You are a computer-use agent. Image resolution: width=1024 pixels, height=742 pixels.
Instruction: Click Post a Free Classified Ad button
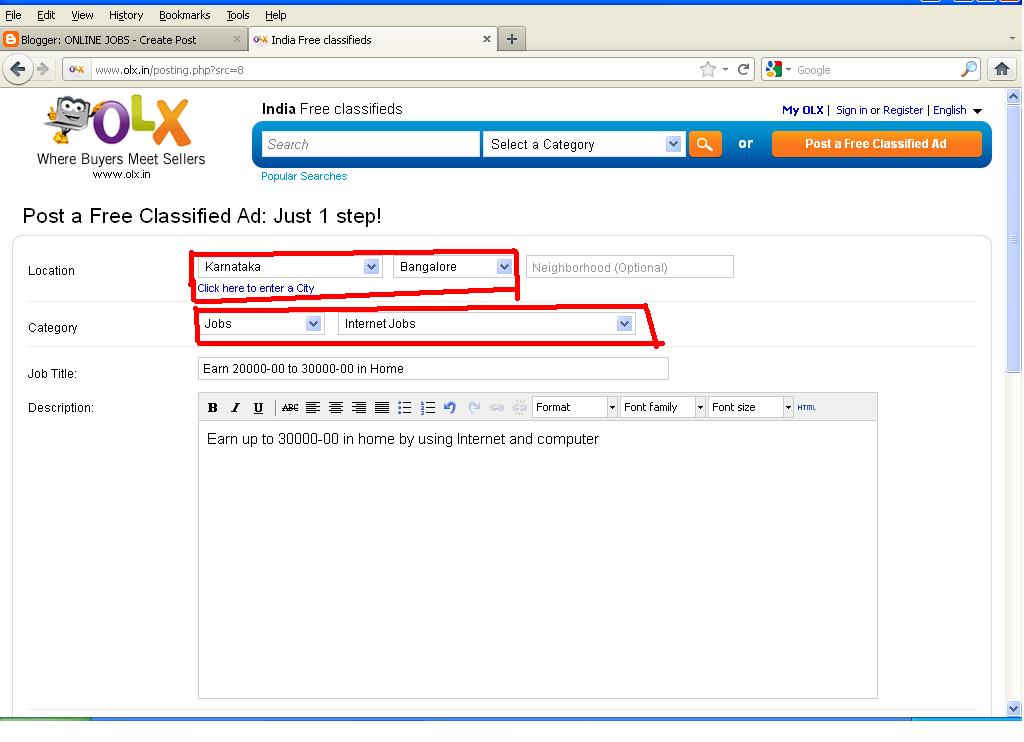[x=877, y=143]
